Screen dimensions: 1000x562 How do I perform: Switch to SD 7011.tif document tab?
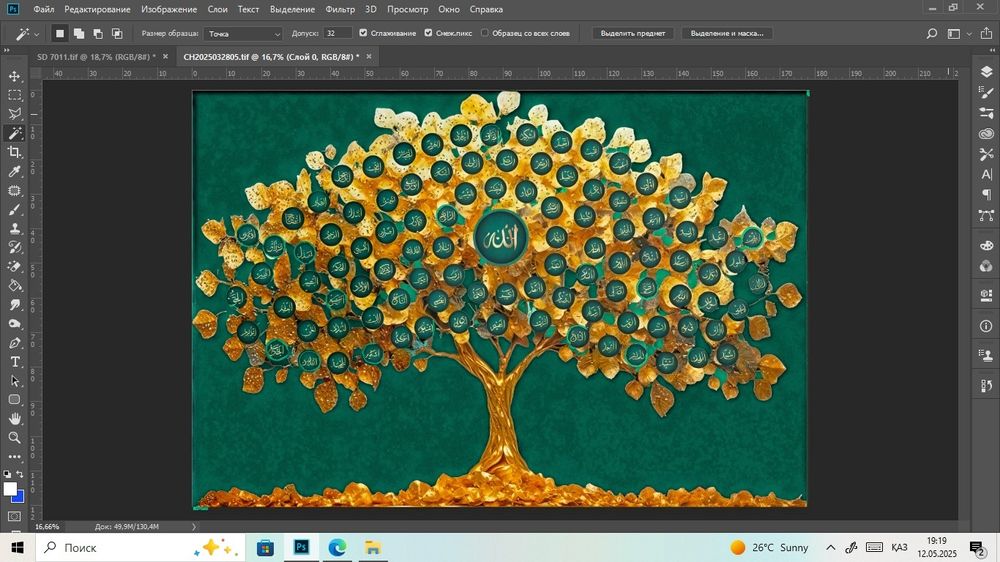point(96,57)
